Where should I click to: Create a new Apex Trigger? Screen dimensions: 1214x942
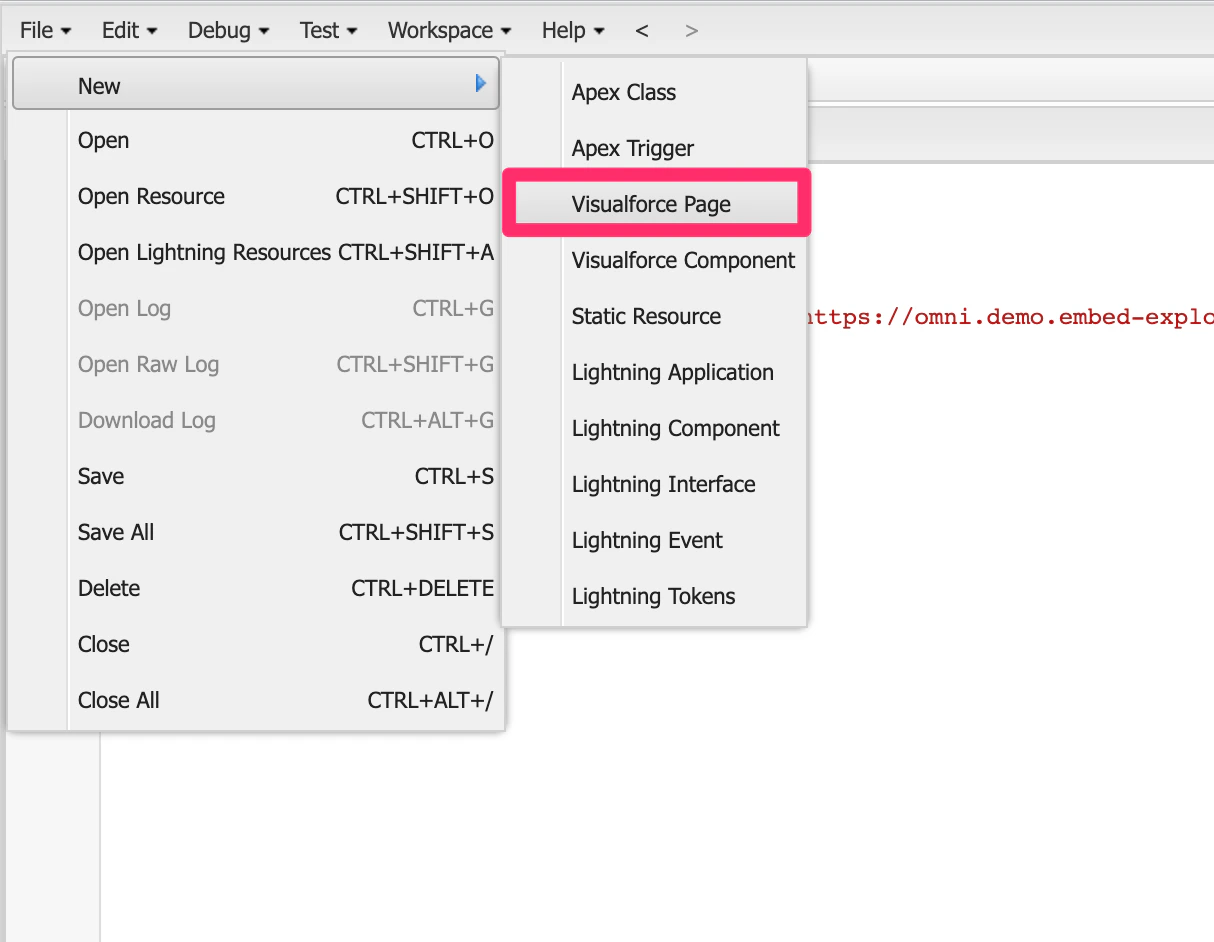(632, 148)
